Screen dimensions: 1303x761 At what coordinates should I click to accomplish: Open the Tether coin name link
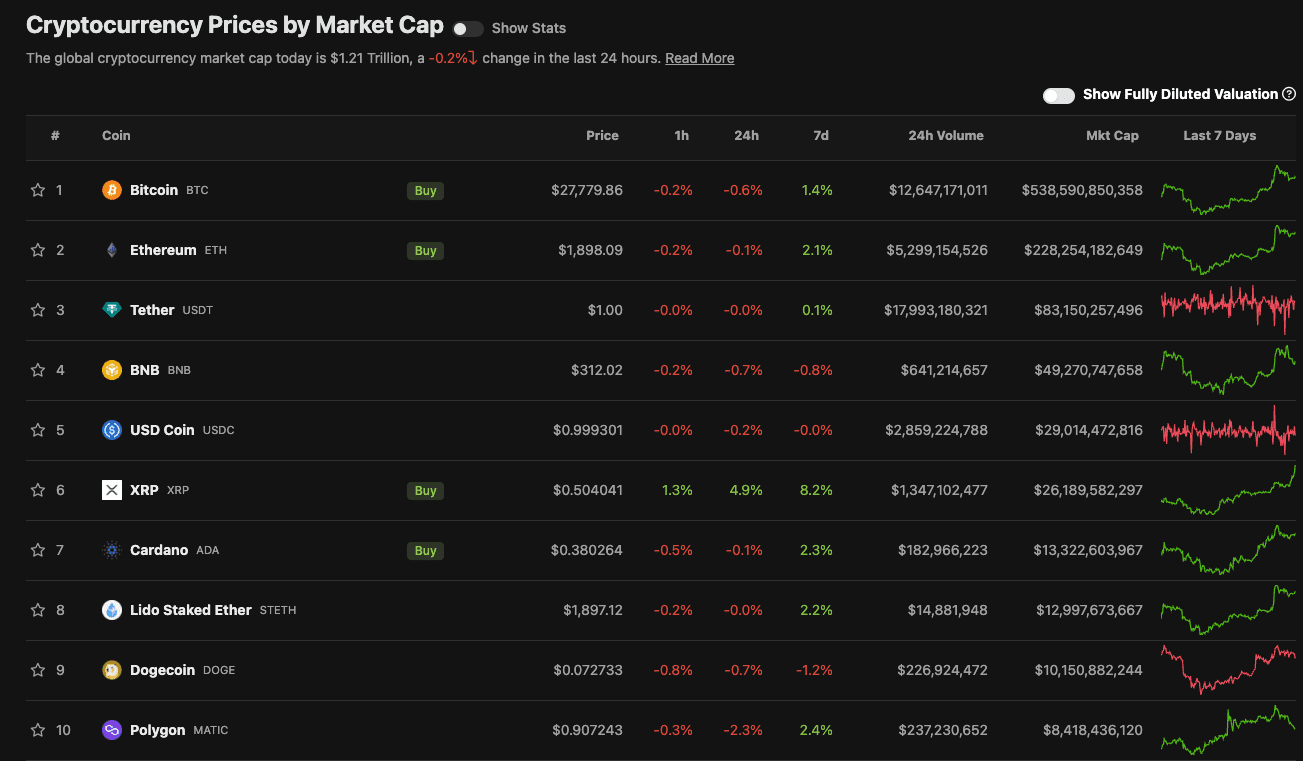pyautogui.click(x=152, y=310)
